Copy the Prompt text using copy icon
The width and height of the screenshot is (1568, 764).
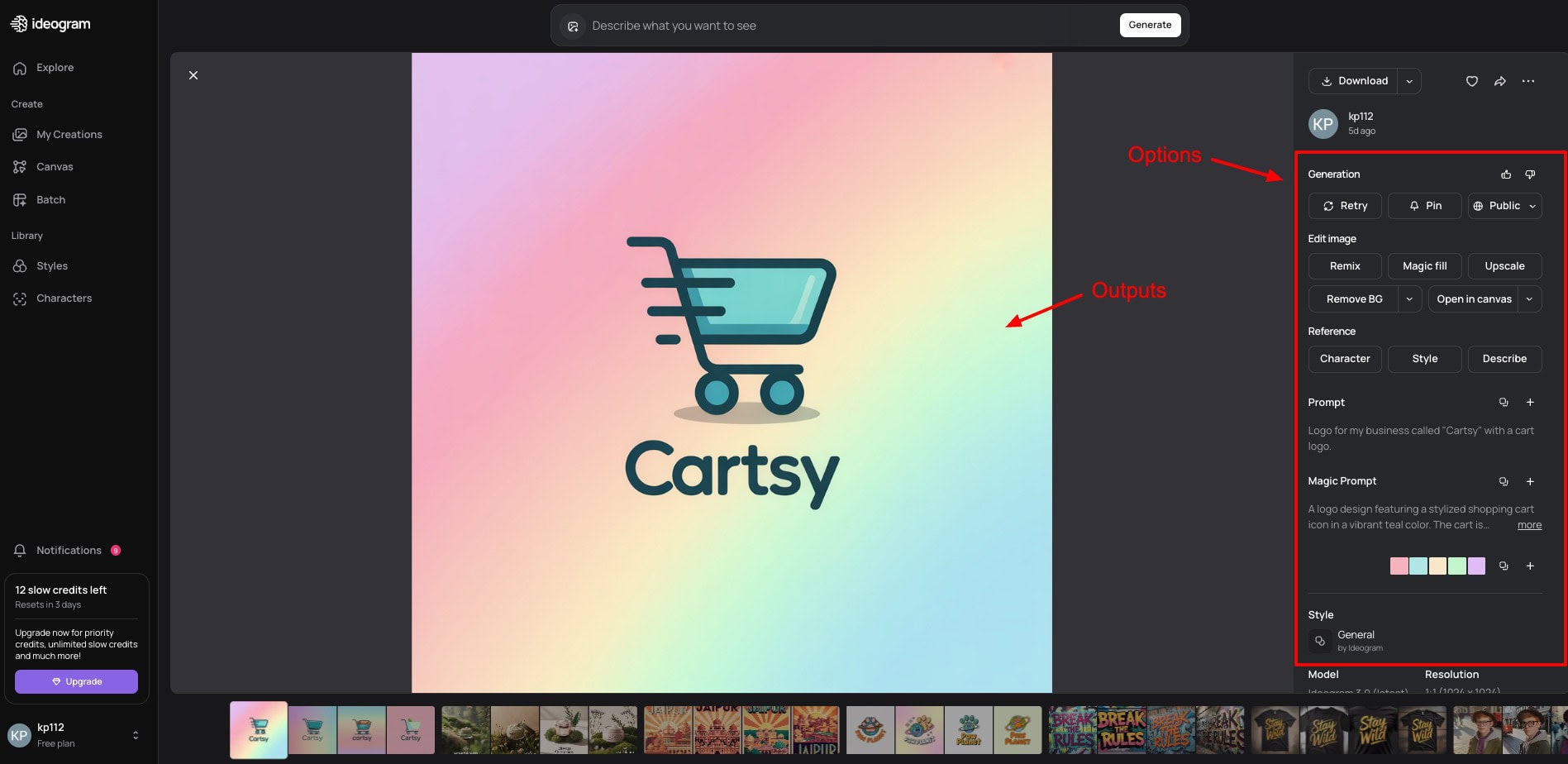click(x=1504, y=403)
